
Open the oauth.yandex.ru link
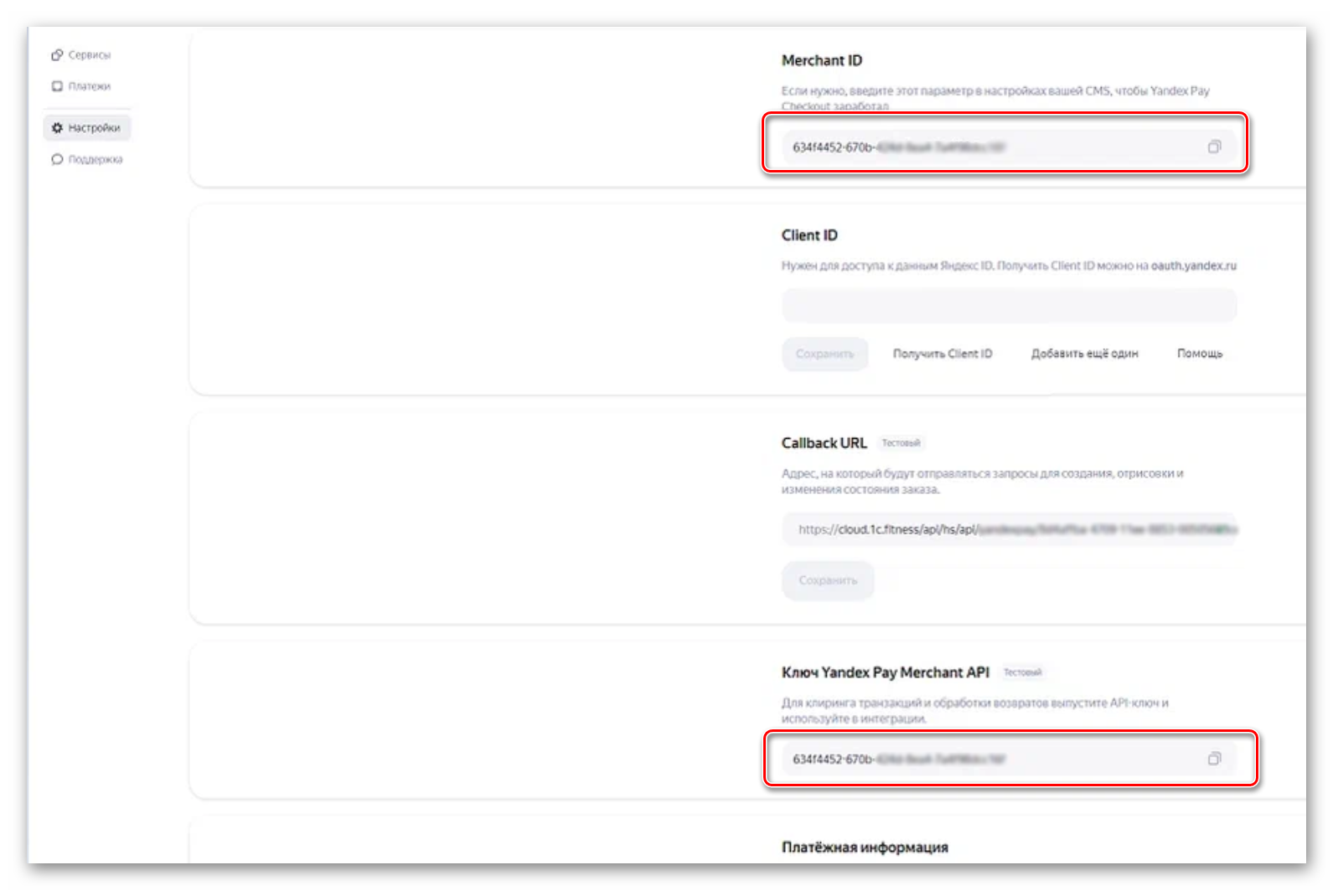[1193, 266]
